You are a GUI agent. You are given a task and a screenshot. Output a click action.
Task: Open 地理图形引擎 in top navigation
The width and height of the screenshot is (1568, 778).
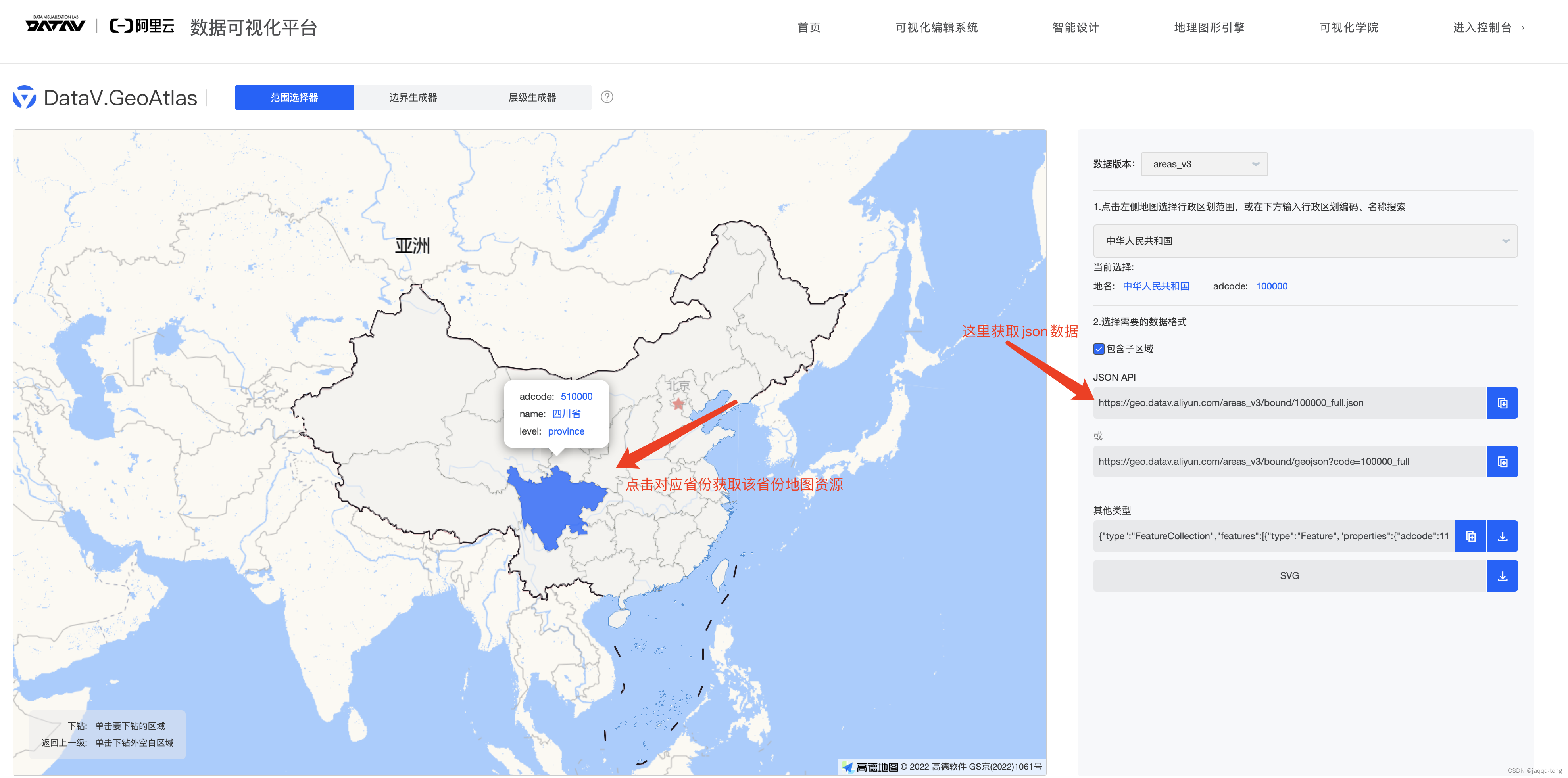1209,27
